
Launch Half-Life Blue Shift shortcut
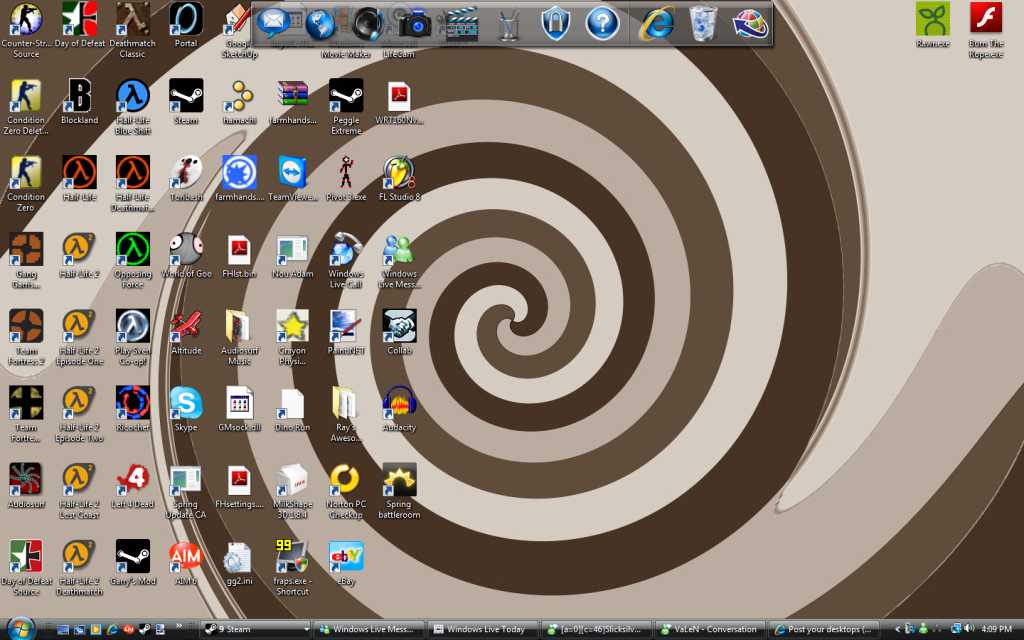pos(133,96)
